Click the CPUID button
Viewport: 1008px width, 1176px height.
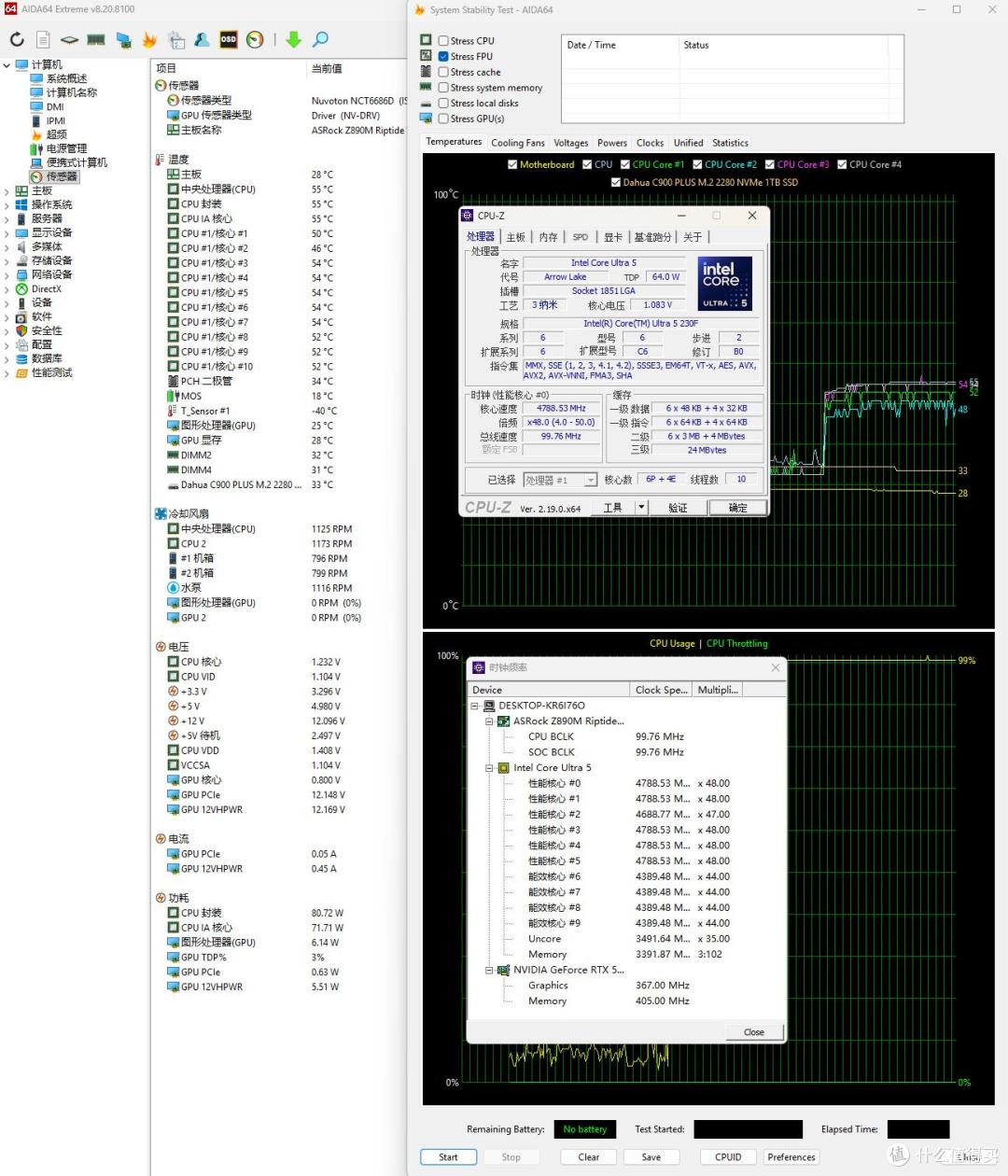pyautogui.click(x=728, y=1156)
